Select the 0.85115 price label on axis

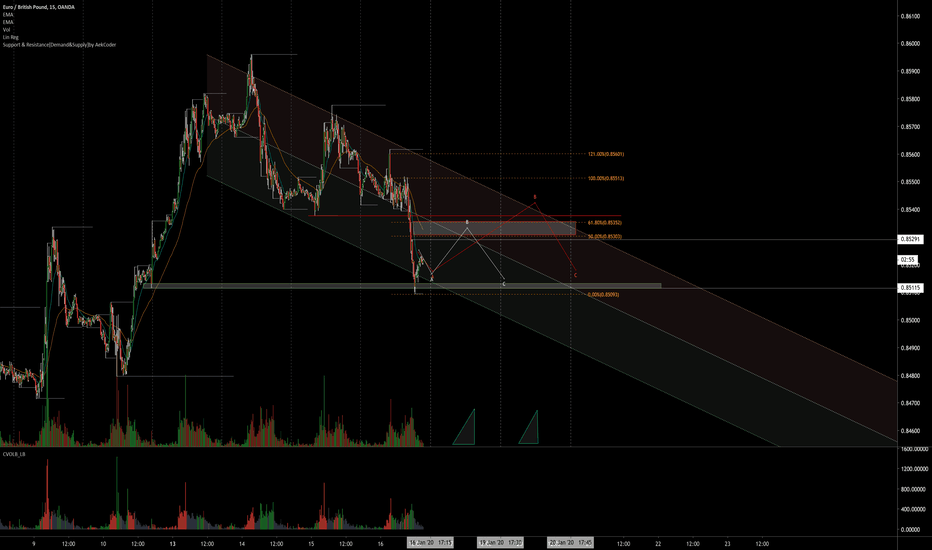911,288
